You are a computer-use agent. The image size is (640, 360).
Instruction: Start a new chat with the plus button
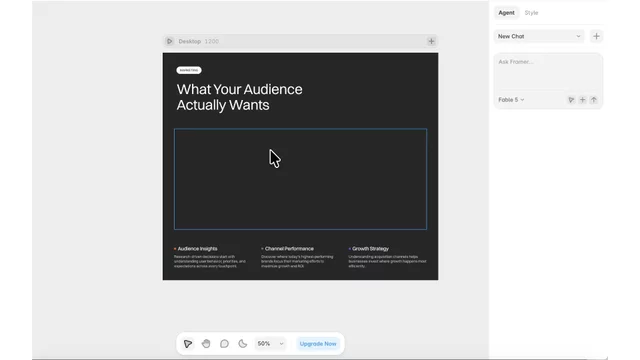click(596, 36)
